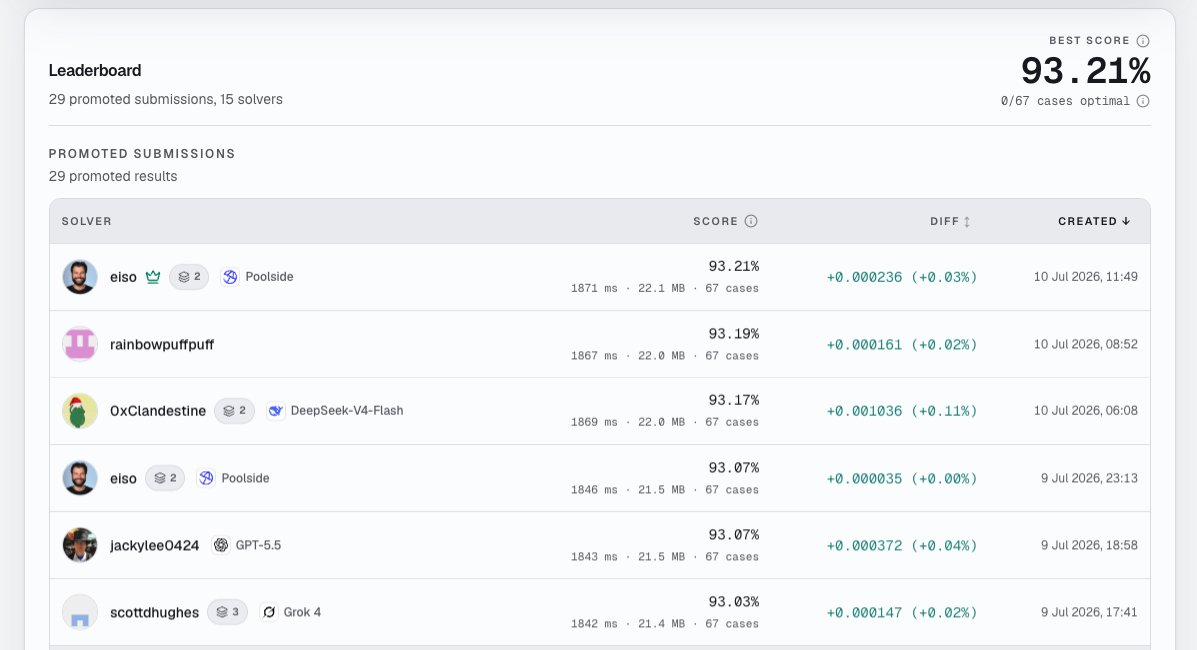Click the DeepSeek whale logo
The image size is (1197, 650).
pyautogui.click(x=275, y=410)
